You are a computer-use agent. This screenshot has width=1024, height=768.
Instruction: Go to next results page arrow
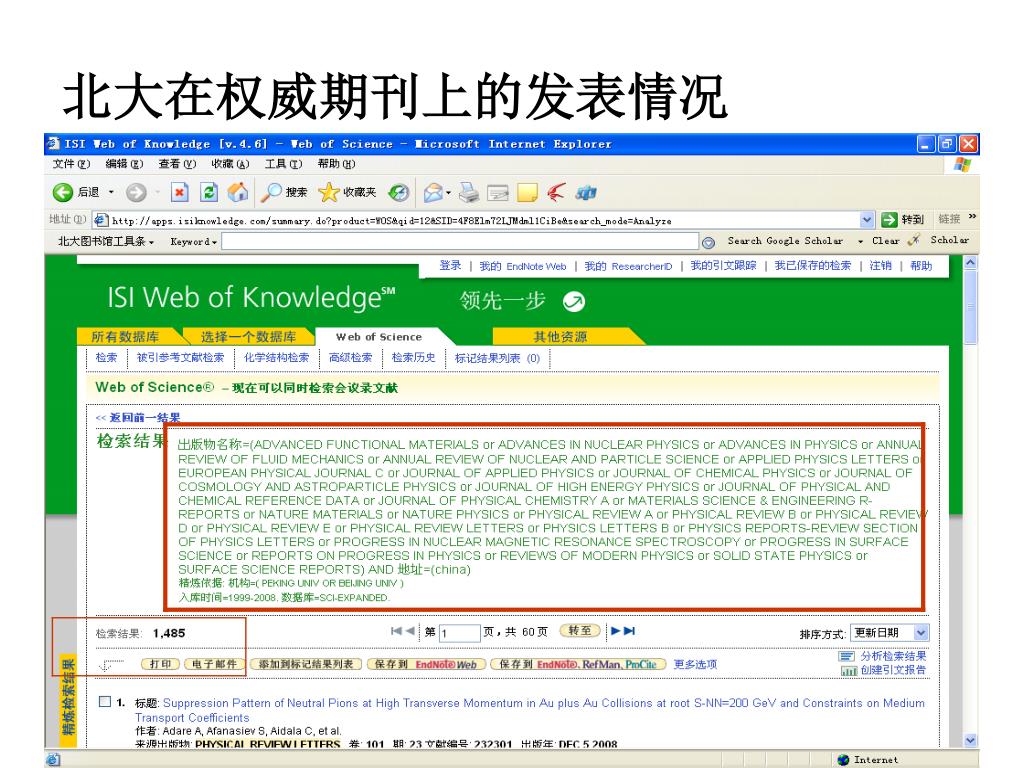[x=615, y=631]
